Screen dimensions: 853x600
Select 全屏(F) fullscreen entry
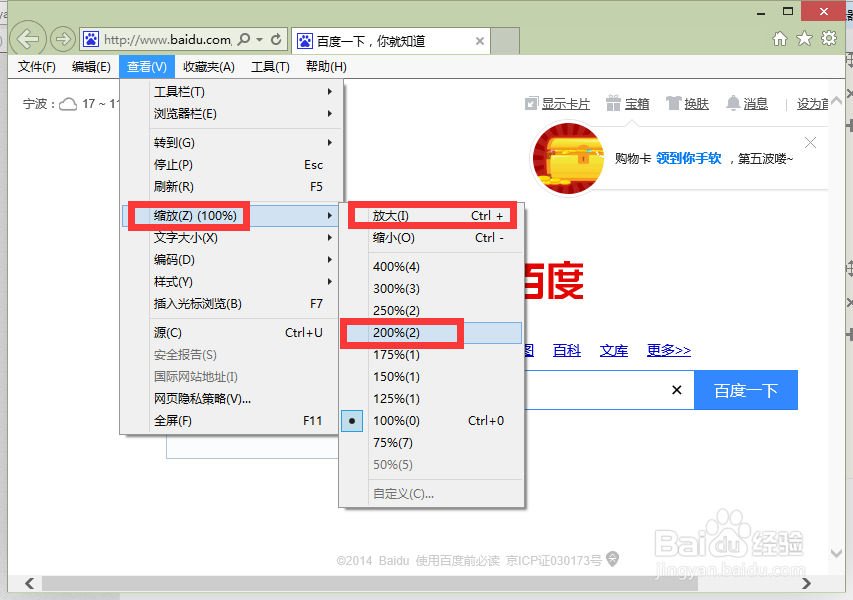pos(233,421)
